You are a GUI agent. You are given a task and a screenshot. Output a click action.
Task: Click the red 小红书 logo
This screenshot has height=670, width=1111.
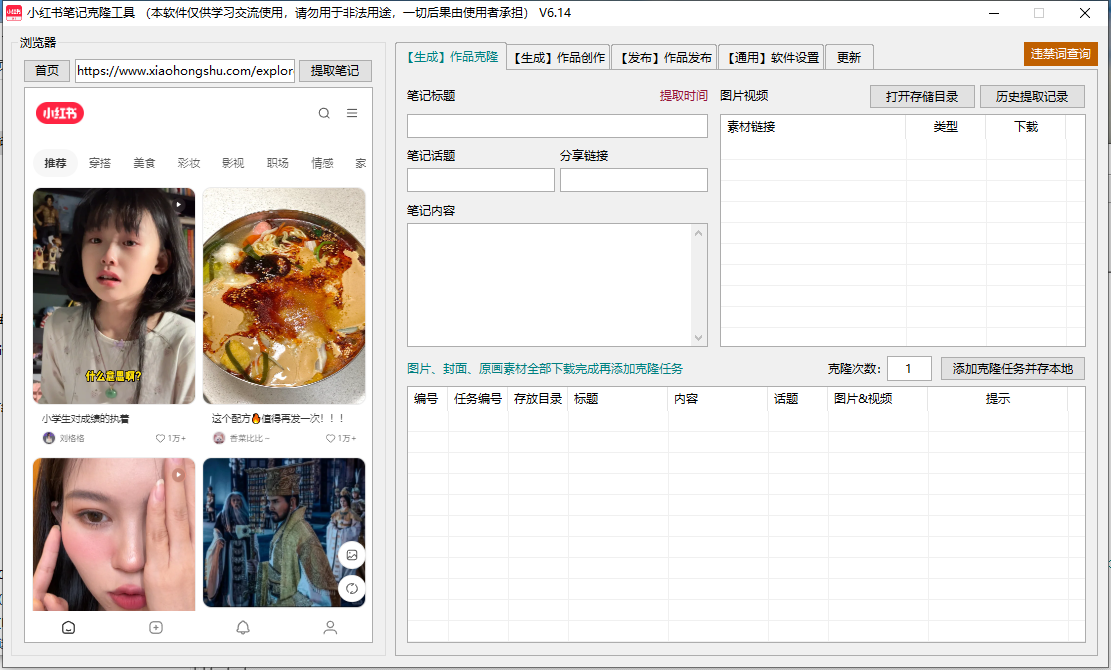coord(60,114)
